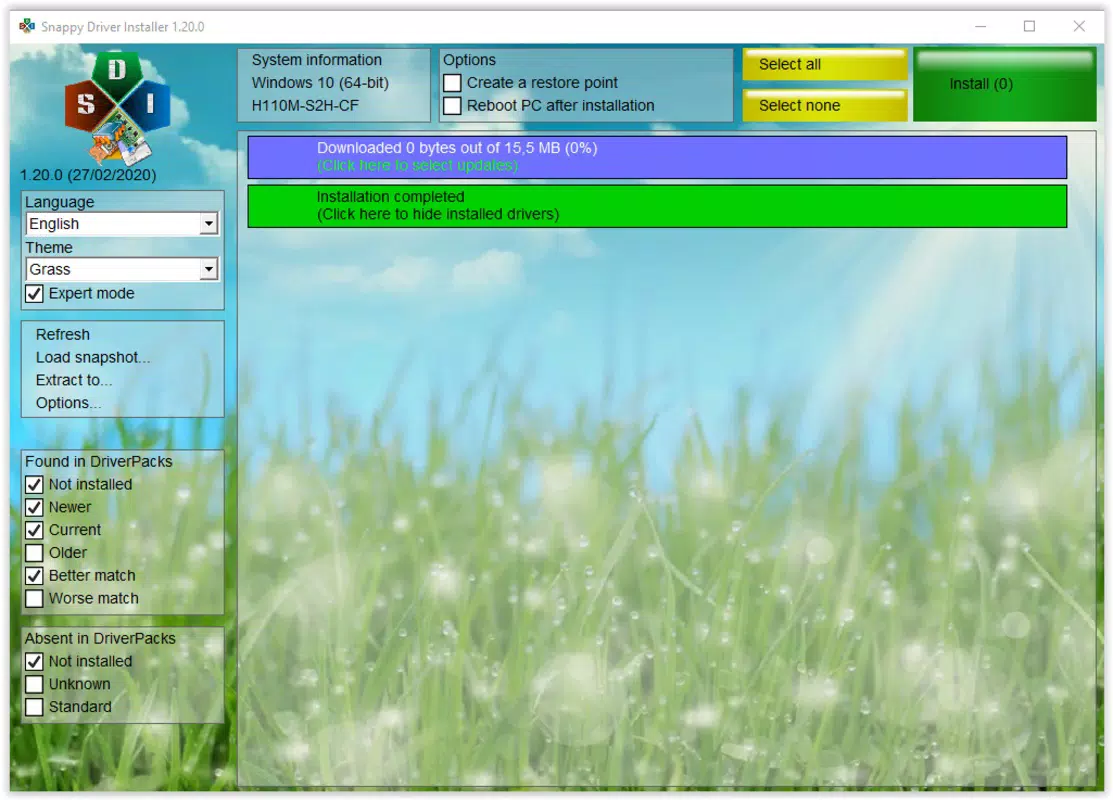
Task: Click here to select updates link
Action: [x=417, y=165]
